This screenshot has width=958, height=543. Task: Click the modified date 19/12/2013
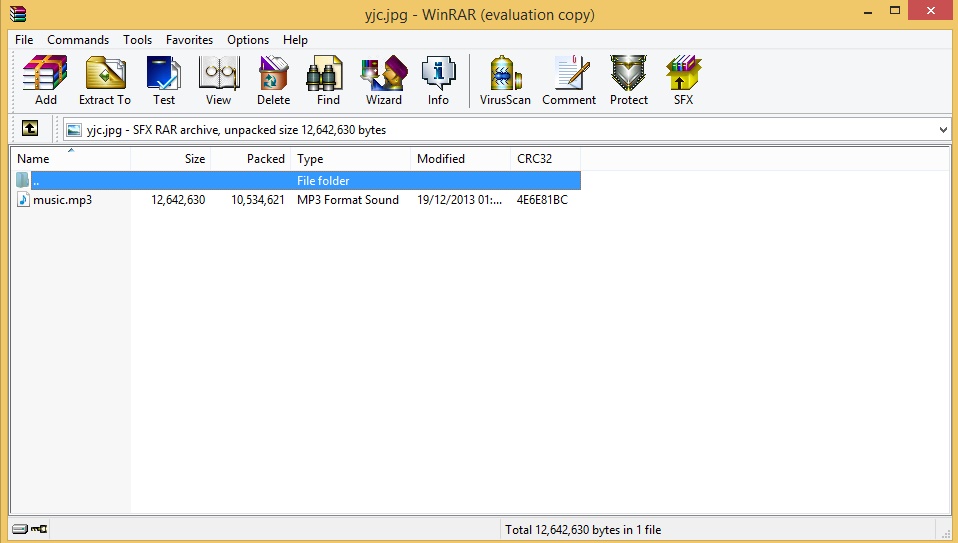coord(459,200)
